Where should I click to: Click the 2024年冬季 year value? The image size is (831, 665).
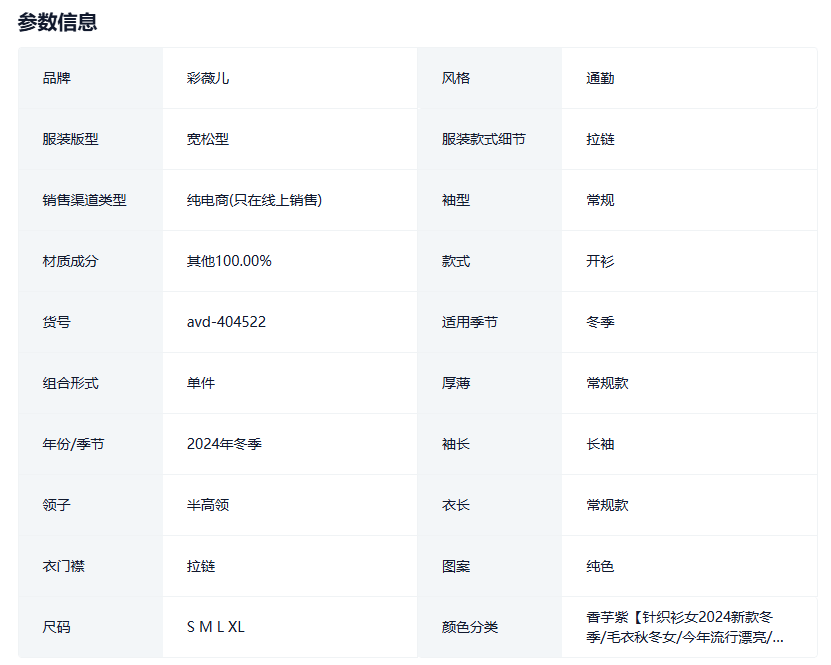pos(224,444)
